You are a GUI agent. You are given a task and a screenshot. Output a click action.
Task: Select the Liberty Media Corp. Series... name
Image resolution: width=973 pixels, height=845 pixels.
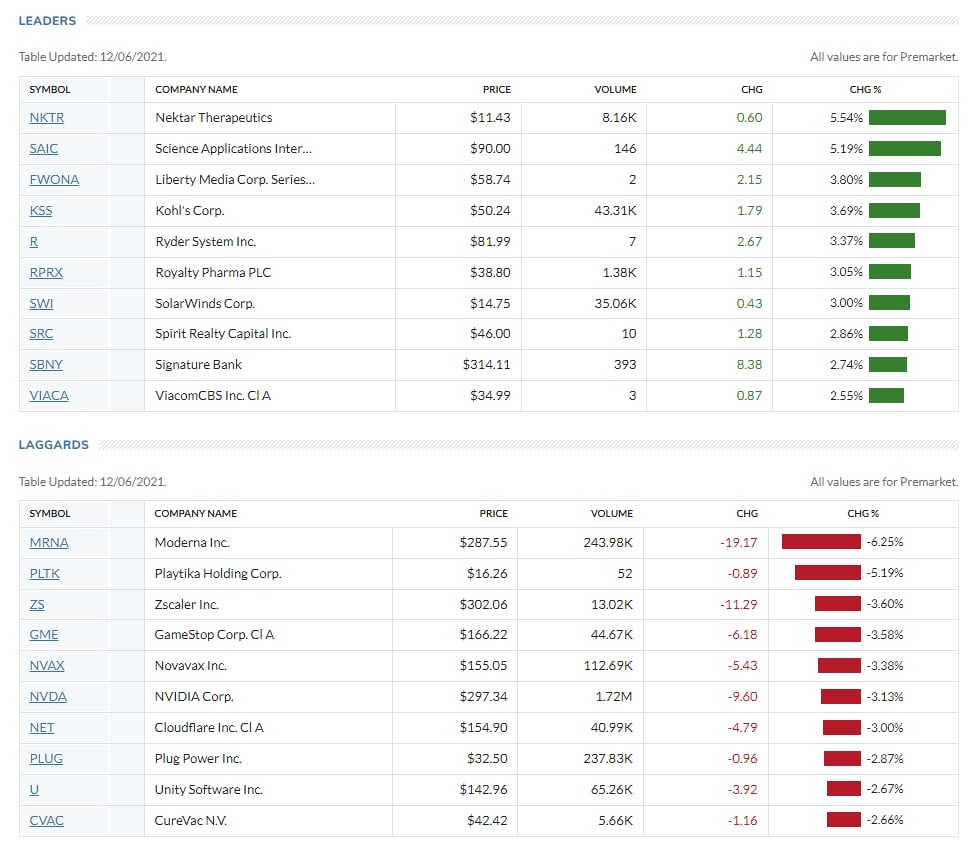coord(235,180)
